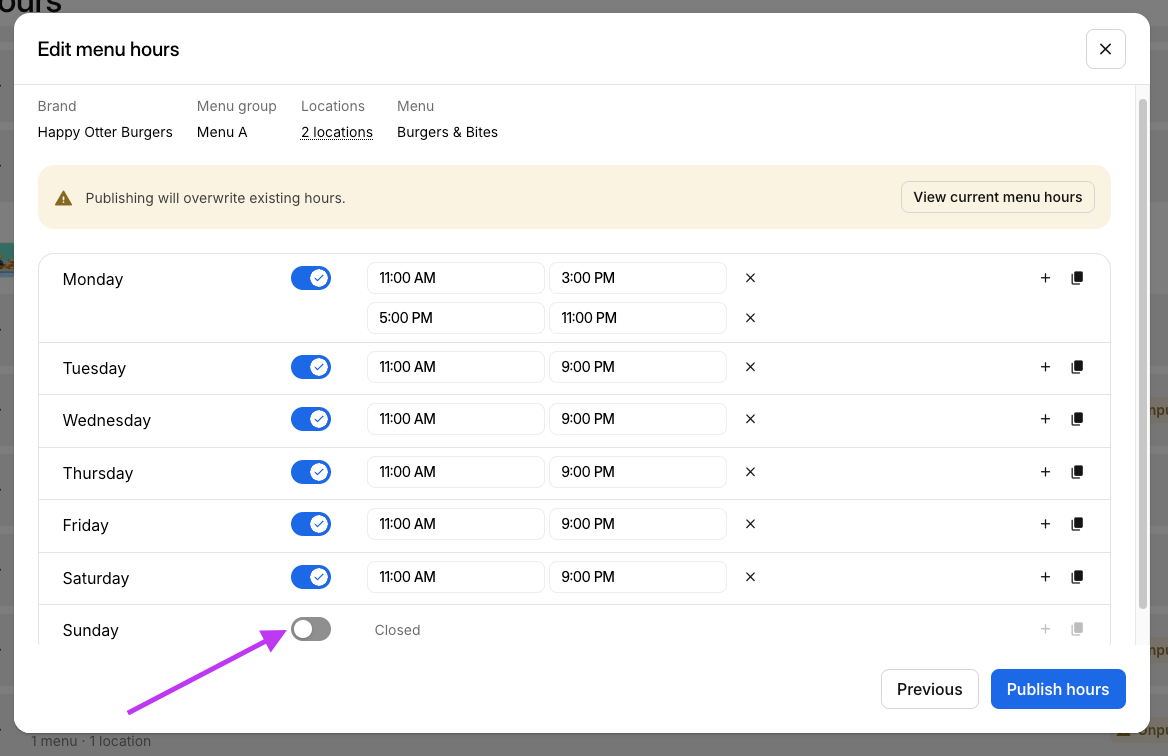Add a time slot for Friday
This screenshot has height=756, width=1168.
[1045, 524]
